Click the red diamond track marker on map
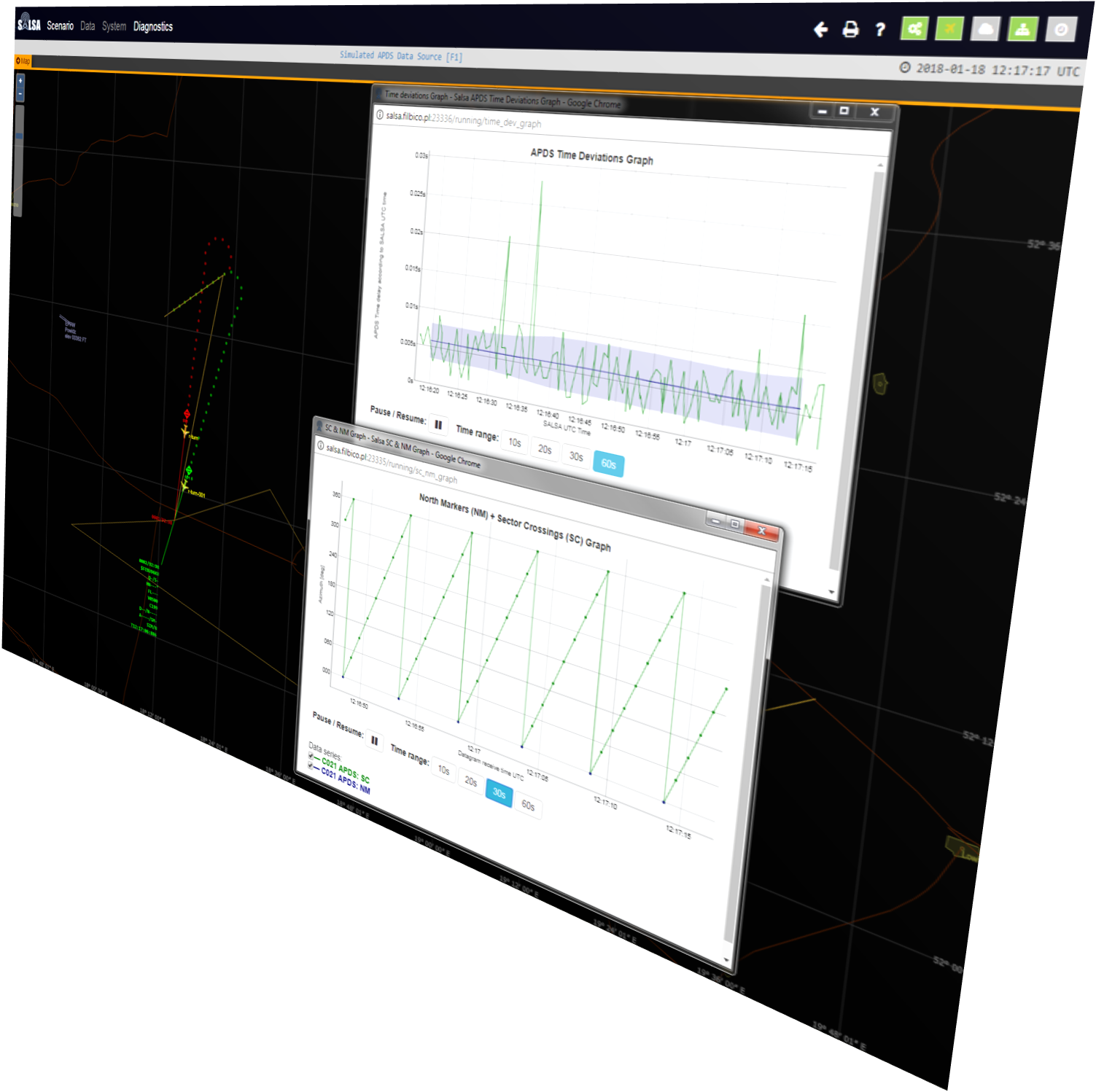This screenshot has height=1092, width=1096. [x=187, y=414]
